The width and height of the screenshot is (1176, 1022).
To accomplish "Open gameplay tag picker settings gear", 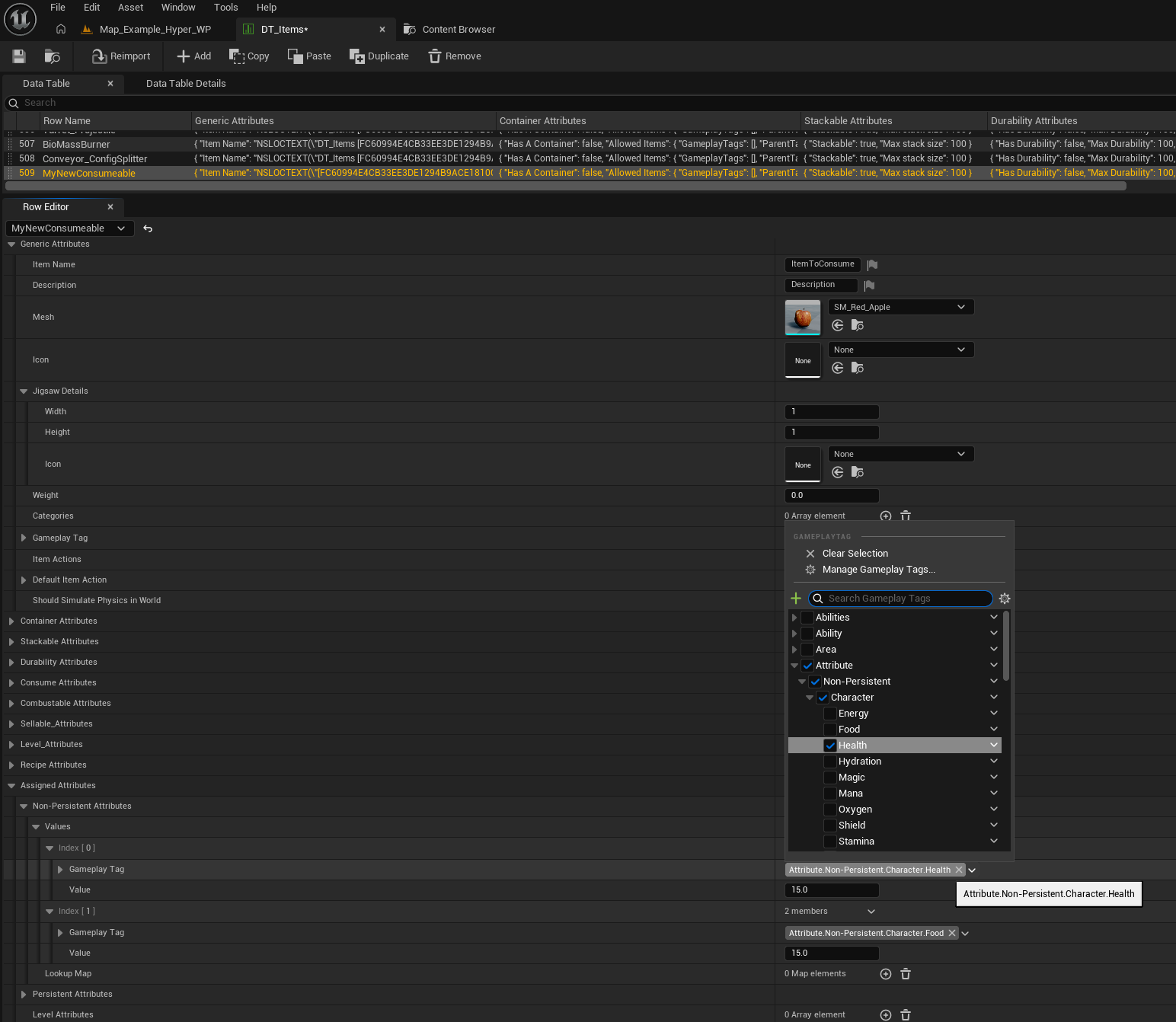I will click(1005, 599).
